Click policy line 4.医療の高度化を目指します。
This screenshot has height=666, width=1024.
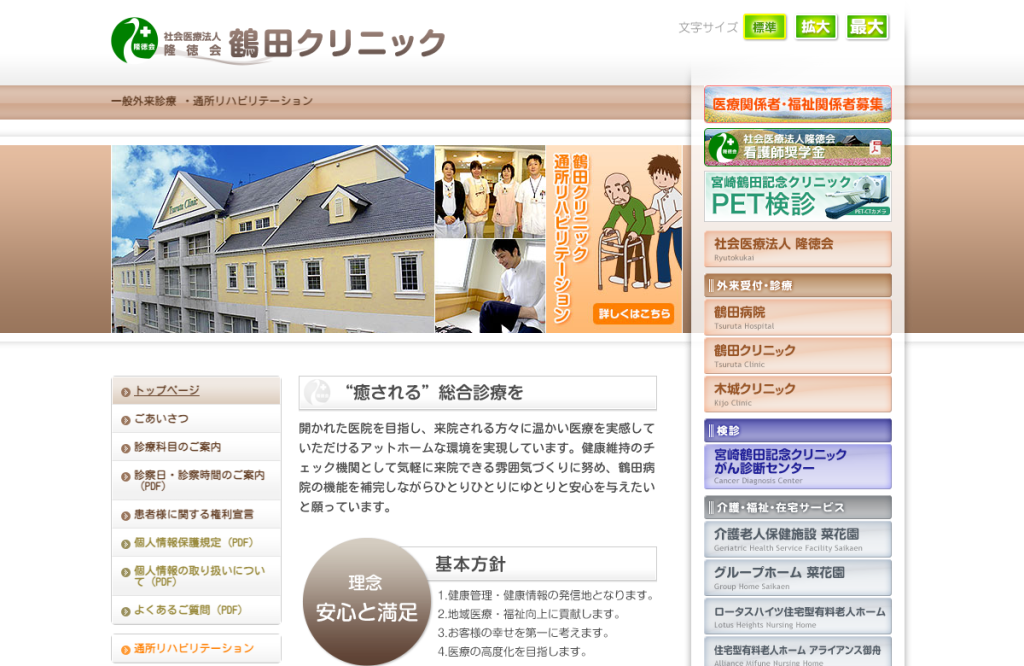(x=513, y=652)
